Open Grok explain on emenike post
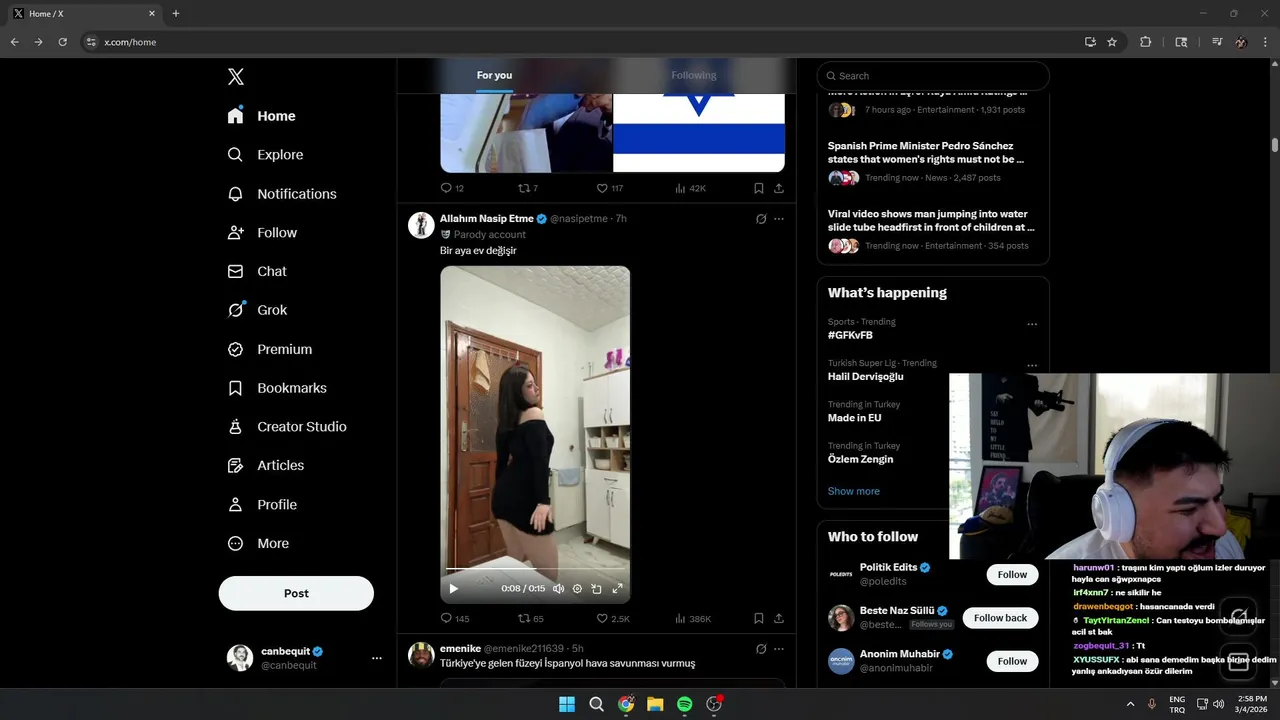 (761, 649)
